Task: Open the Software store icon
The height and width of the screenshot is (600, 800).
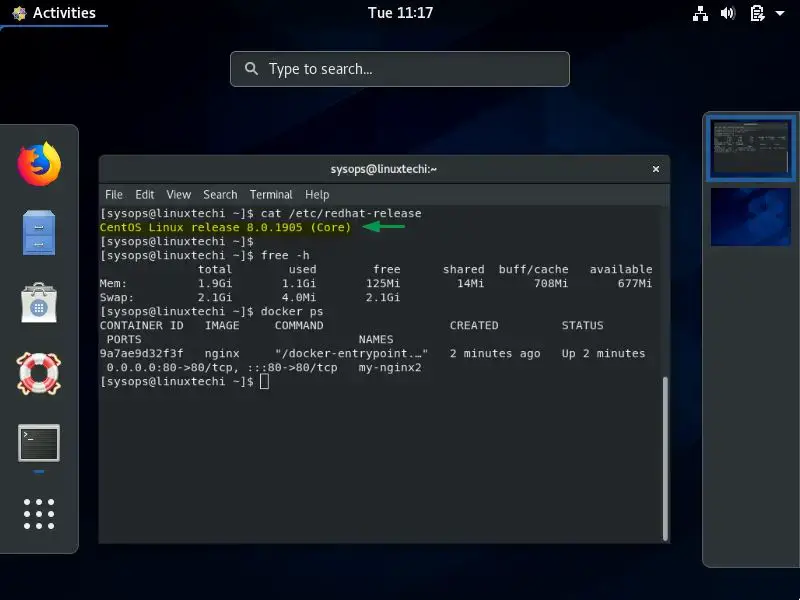Action: point(39,303)
